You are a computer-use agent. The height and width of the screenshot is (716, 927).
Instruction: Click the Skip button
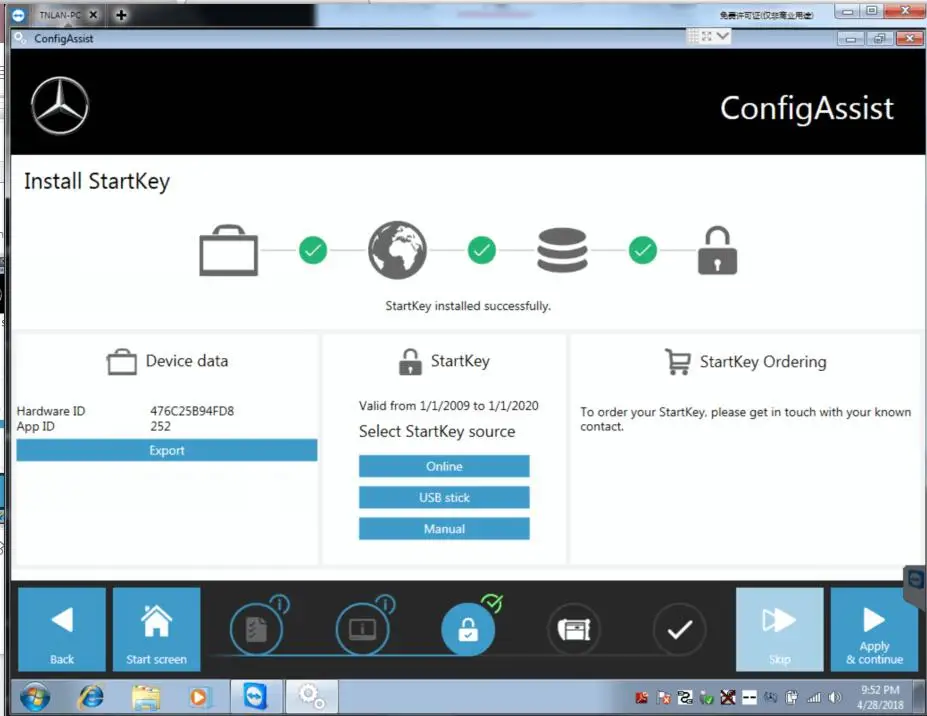(779, 629)
